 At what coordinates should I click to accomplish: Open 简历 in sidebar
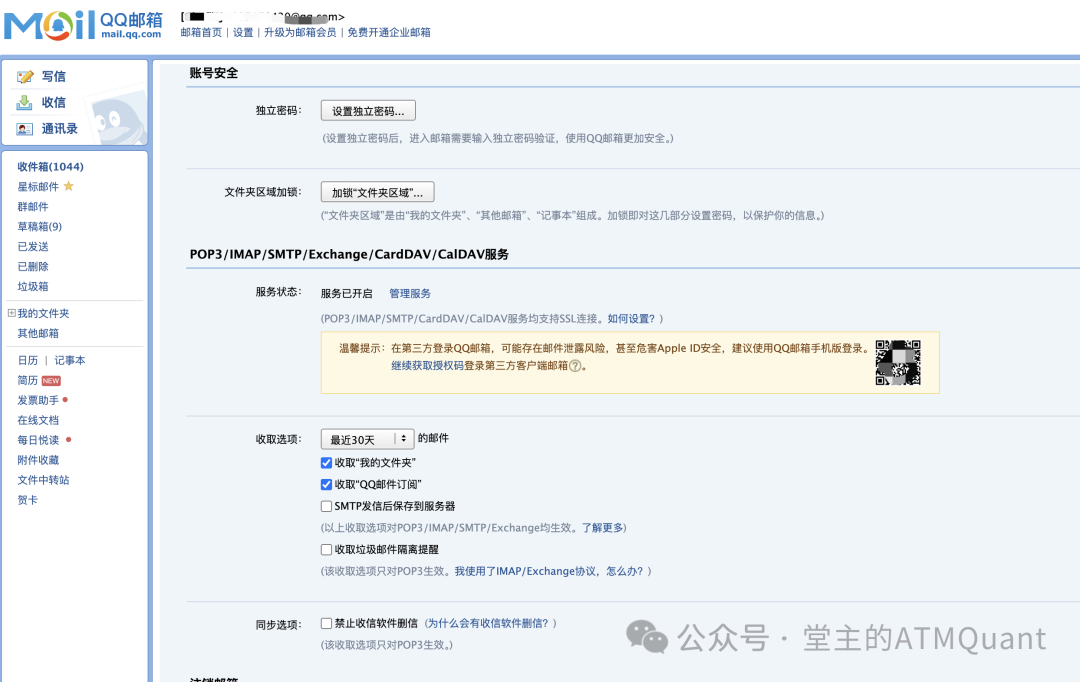tap(28, 380)
